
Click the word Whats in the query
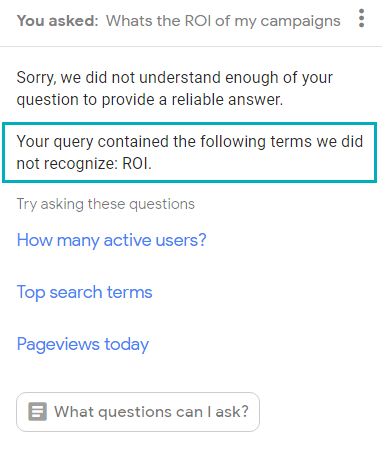(129, 21)
